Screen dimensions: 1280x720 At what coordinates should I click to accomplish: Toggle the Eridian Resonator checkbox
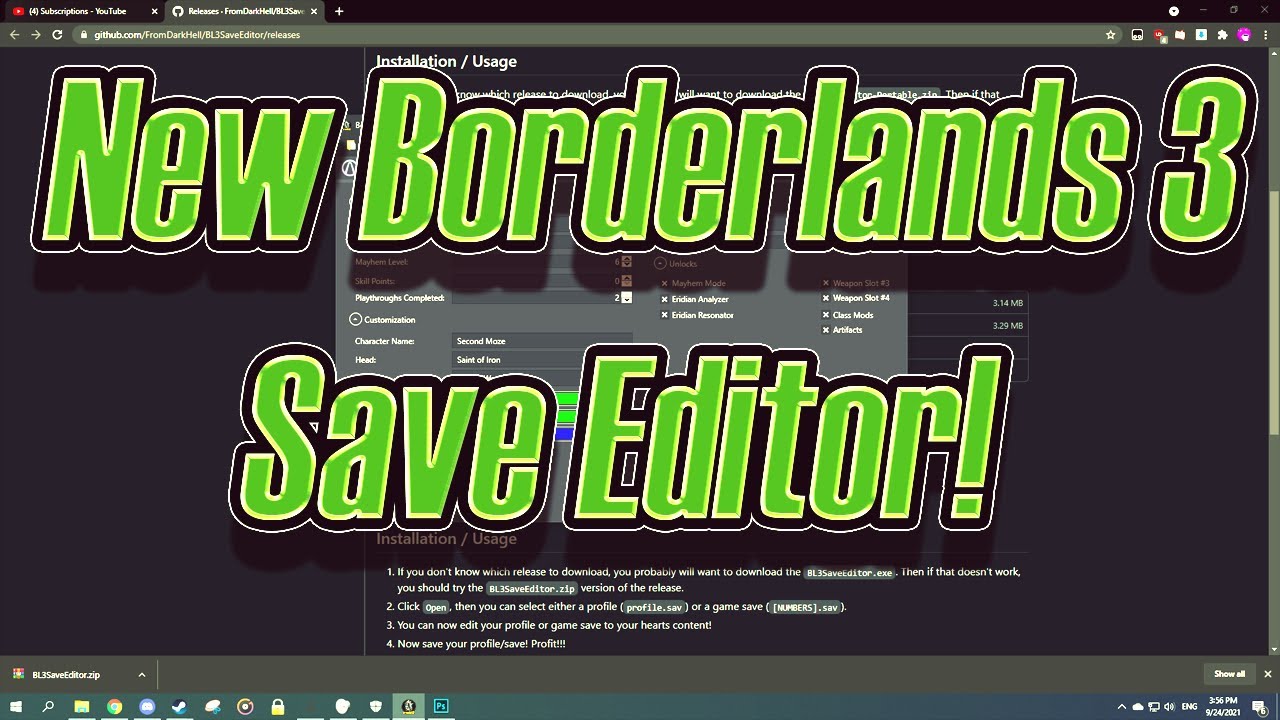[665, 315]
